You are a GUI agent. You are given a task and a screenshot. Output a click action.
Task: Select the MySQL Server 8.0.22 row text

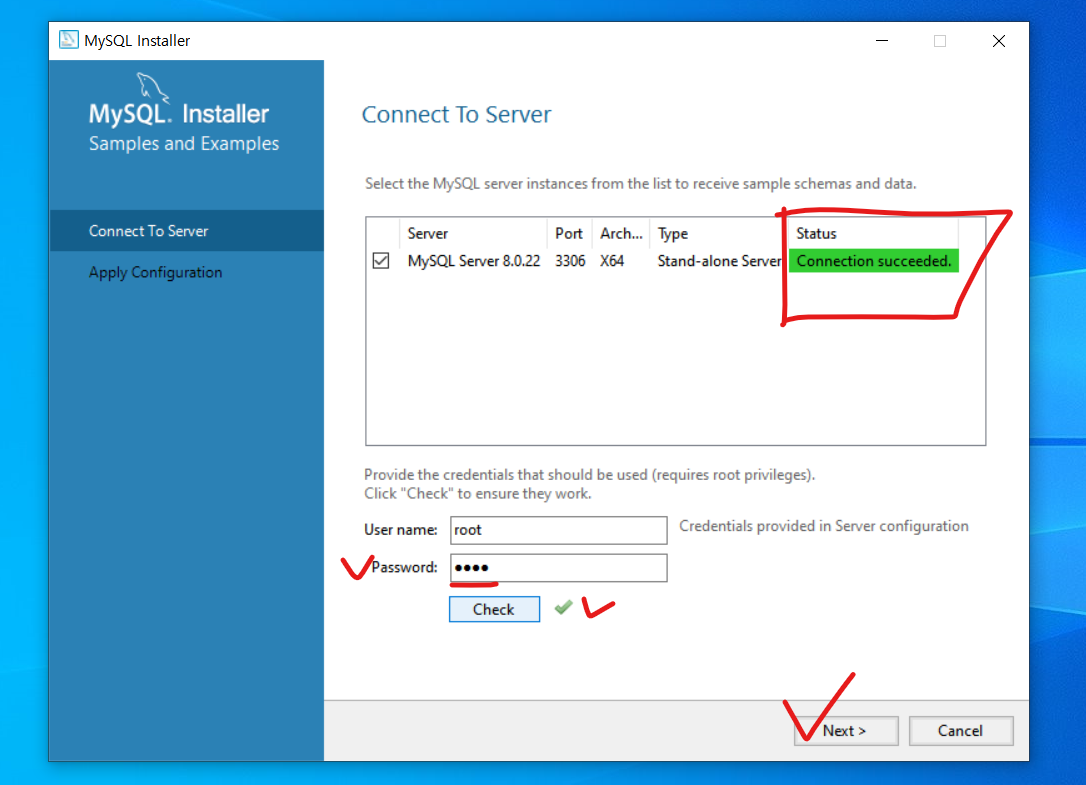click(x=474, y=261)
